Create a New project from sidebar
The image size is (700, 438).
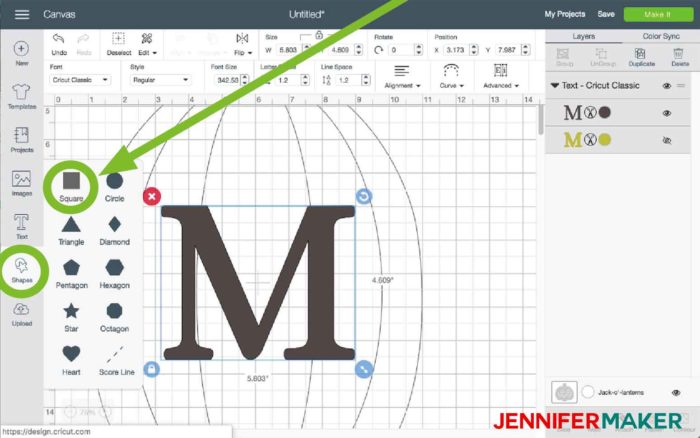(21, 53)
